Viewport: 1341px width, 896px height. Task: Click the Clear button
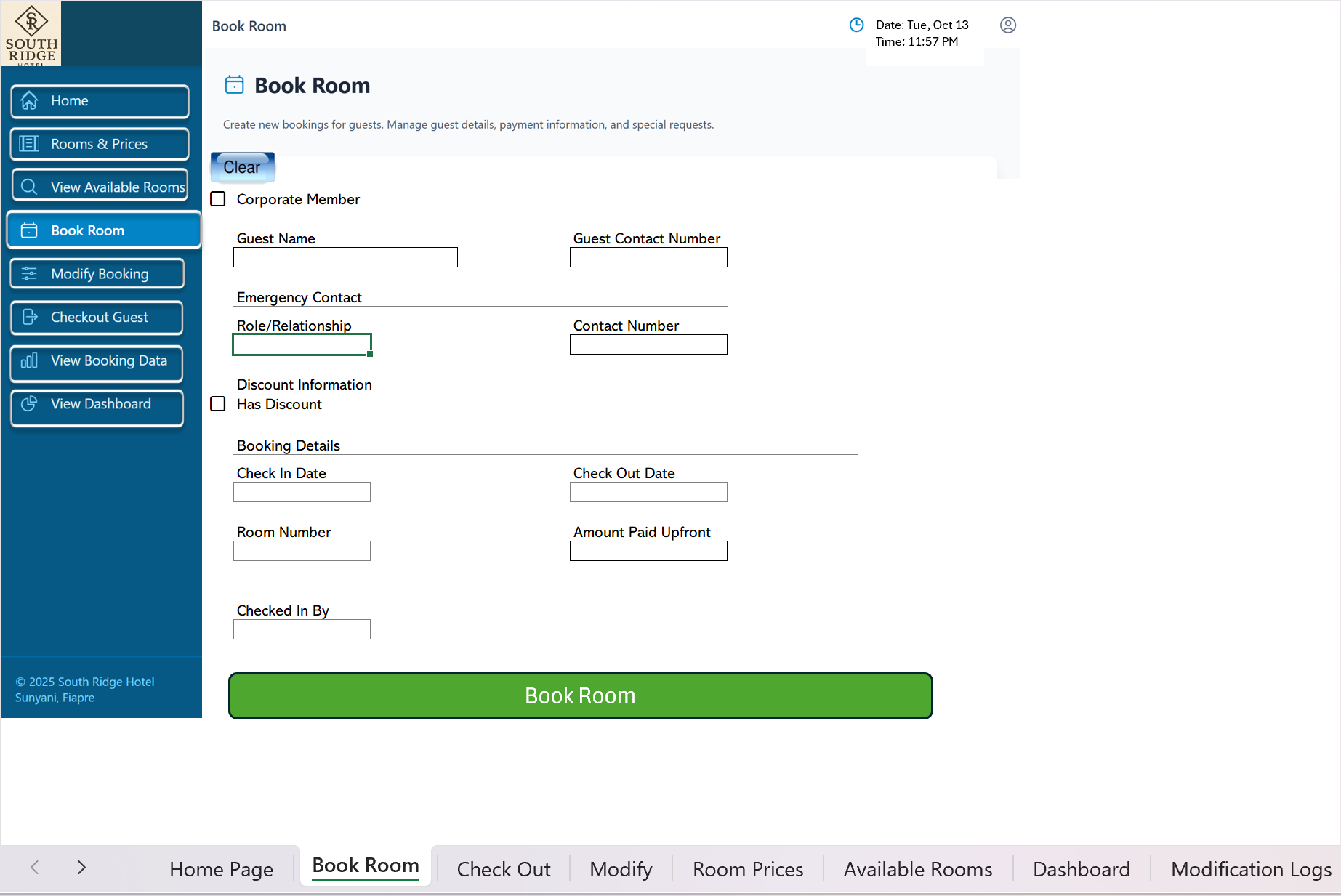coord(242,167)
